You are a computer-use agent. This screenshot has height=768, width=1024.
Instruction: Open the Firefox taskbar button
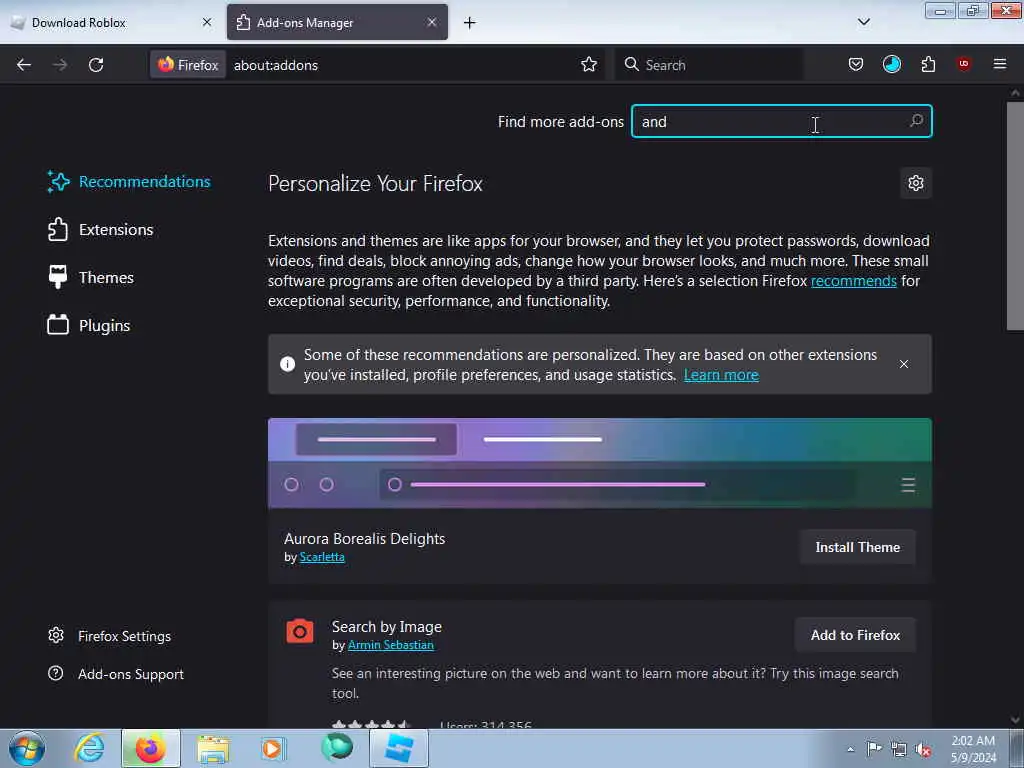click(150, 748)
